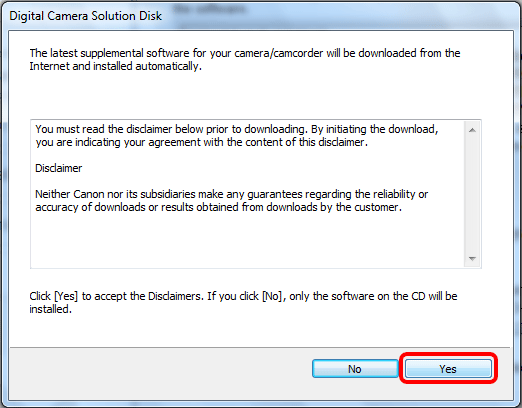Click the disclaimer scrollbar up arrow

click(x=472, y=130)
